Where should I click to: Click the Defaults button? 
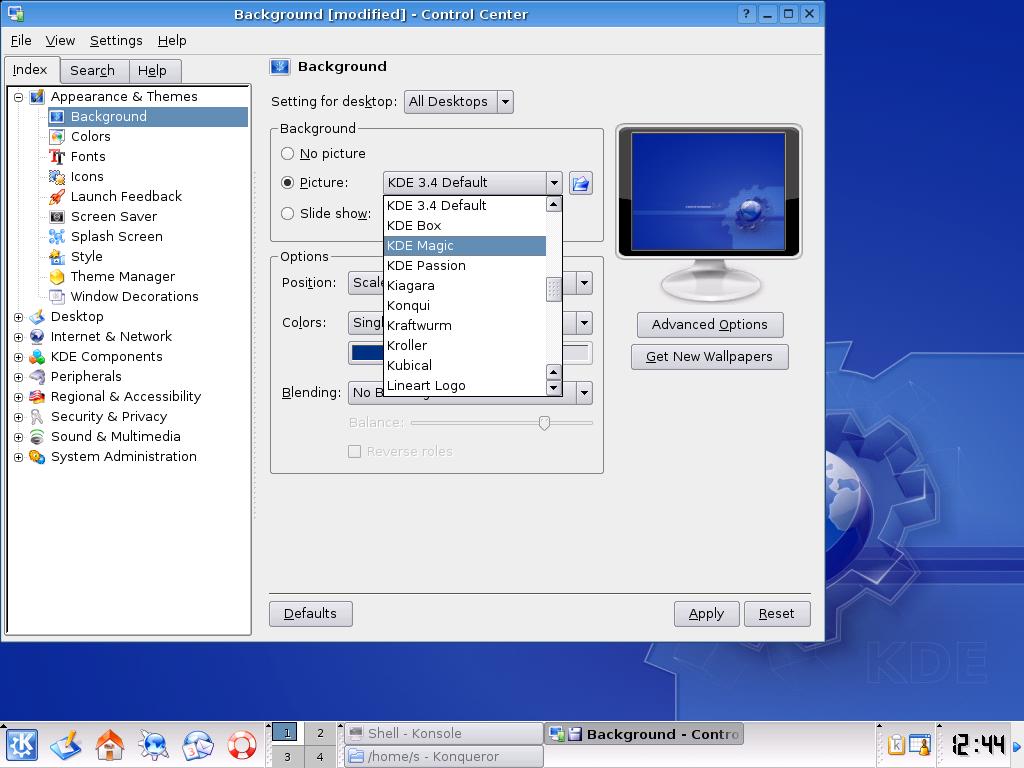(x=311, y=614)
